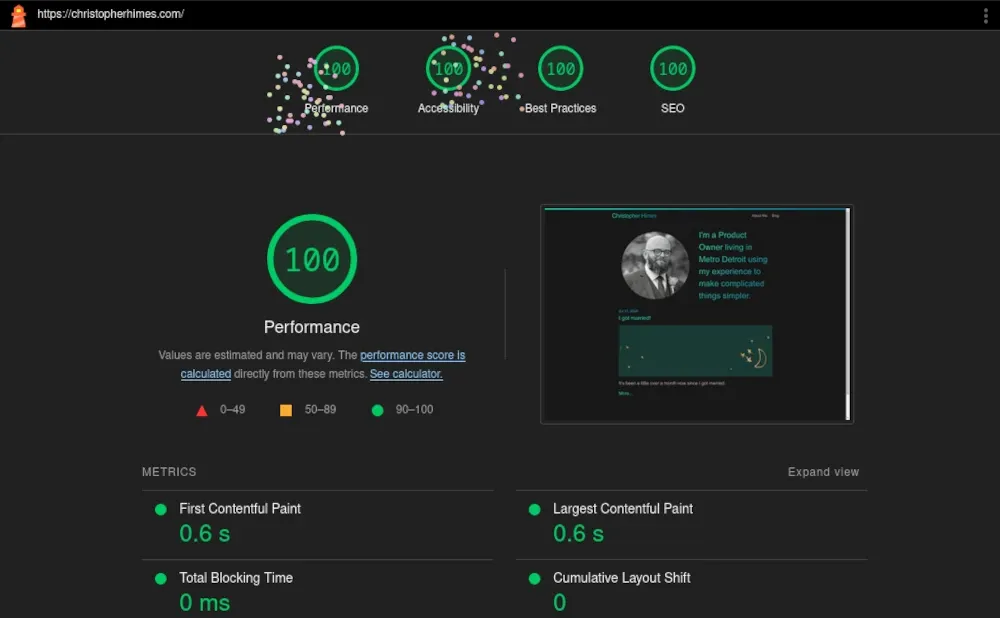The width and height of the screenshot is (1000, 618).
Task: Select the Accessibility score gauge
Action: [447, 68]
